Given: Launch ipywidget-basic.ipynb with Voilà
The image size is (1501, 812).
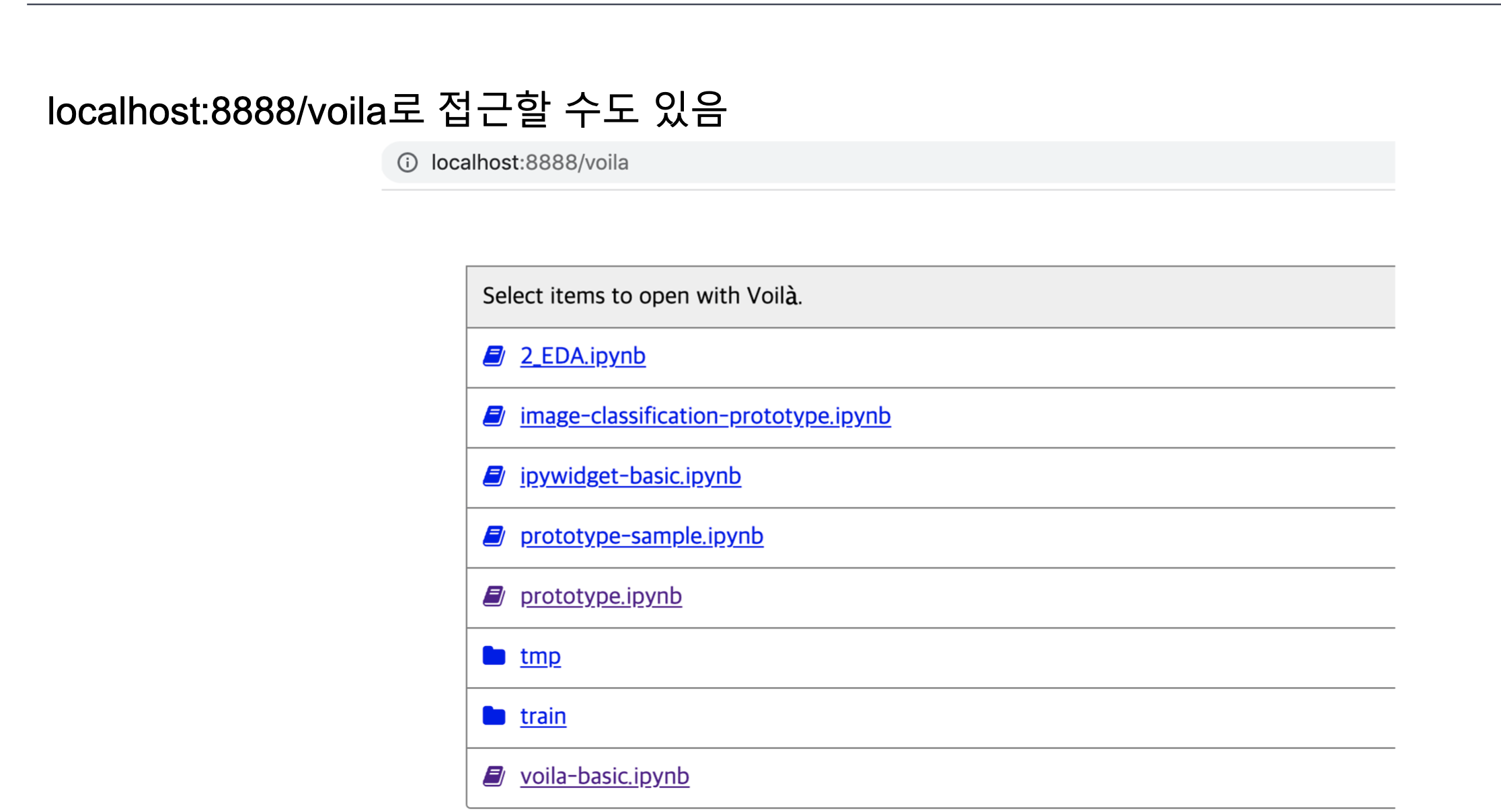Looking at the screenshot, I should [630, 476].
